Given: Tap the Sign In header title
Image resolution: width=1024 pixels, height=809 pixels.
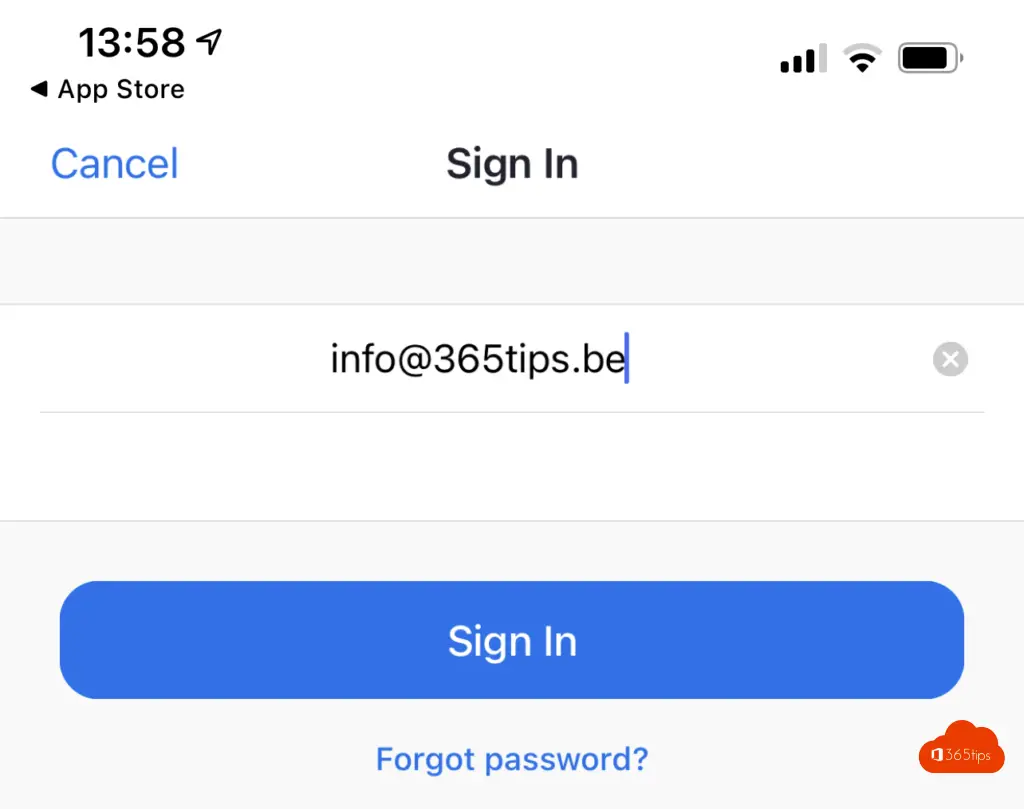Looking at the screenshot, I should (x=512, y=164).
